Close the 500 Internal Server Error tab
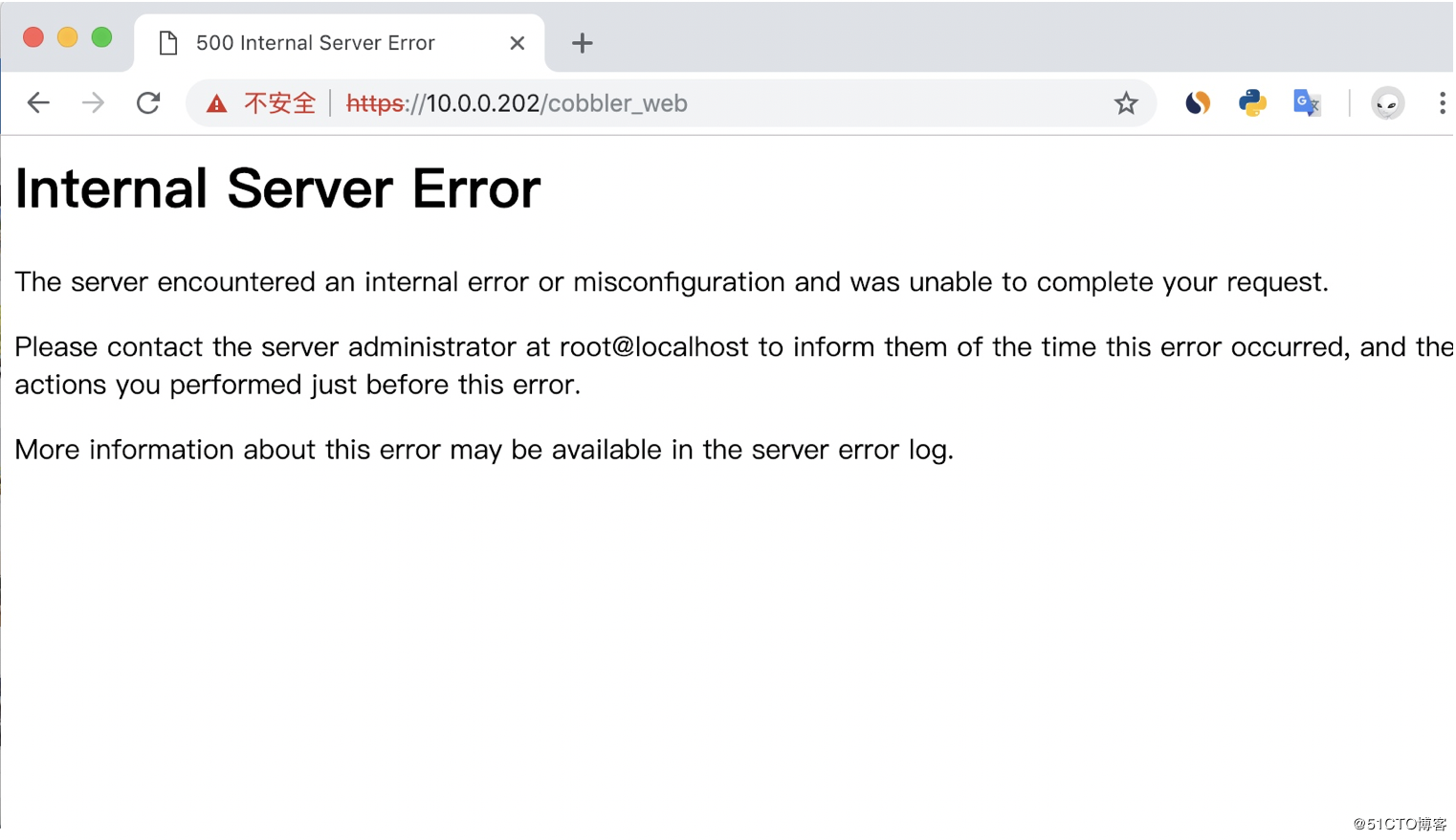 click(x=518, y=43)
